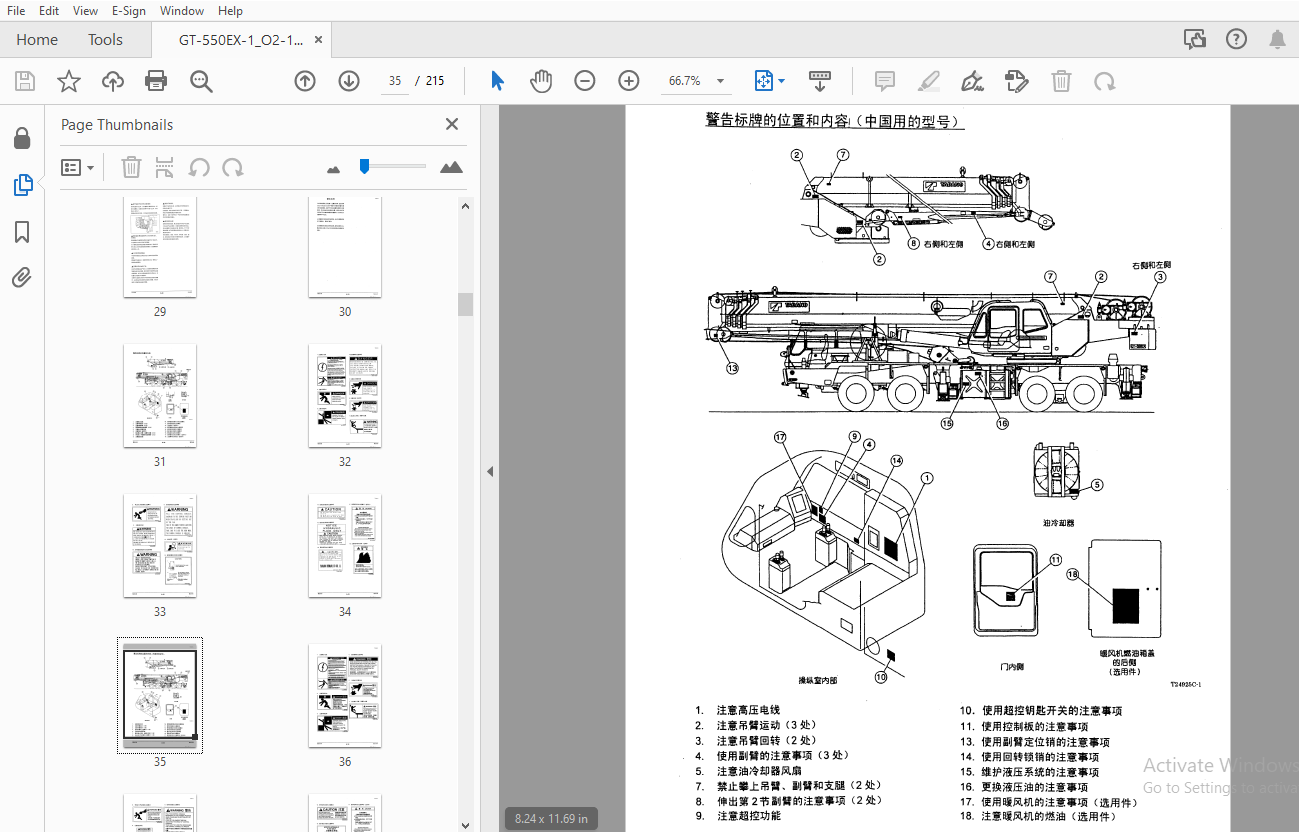This screenshot has width=1299, height=832.
Task: Activate the hand pan tool
Action: [541, 81]
